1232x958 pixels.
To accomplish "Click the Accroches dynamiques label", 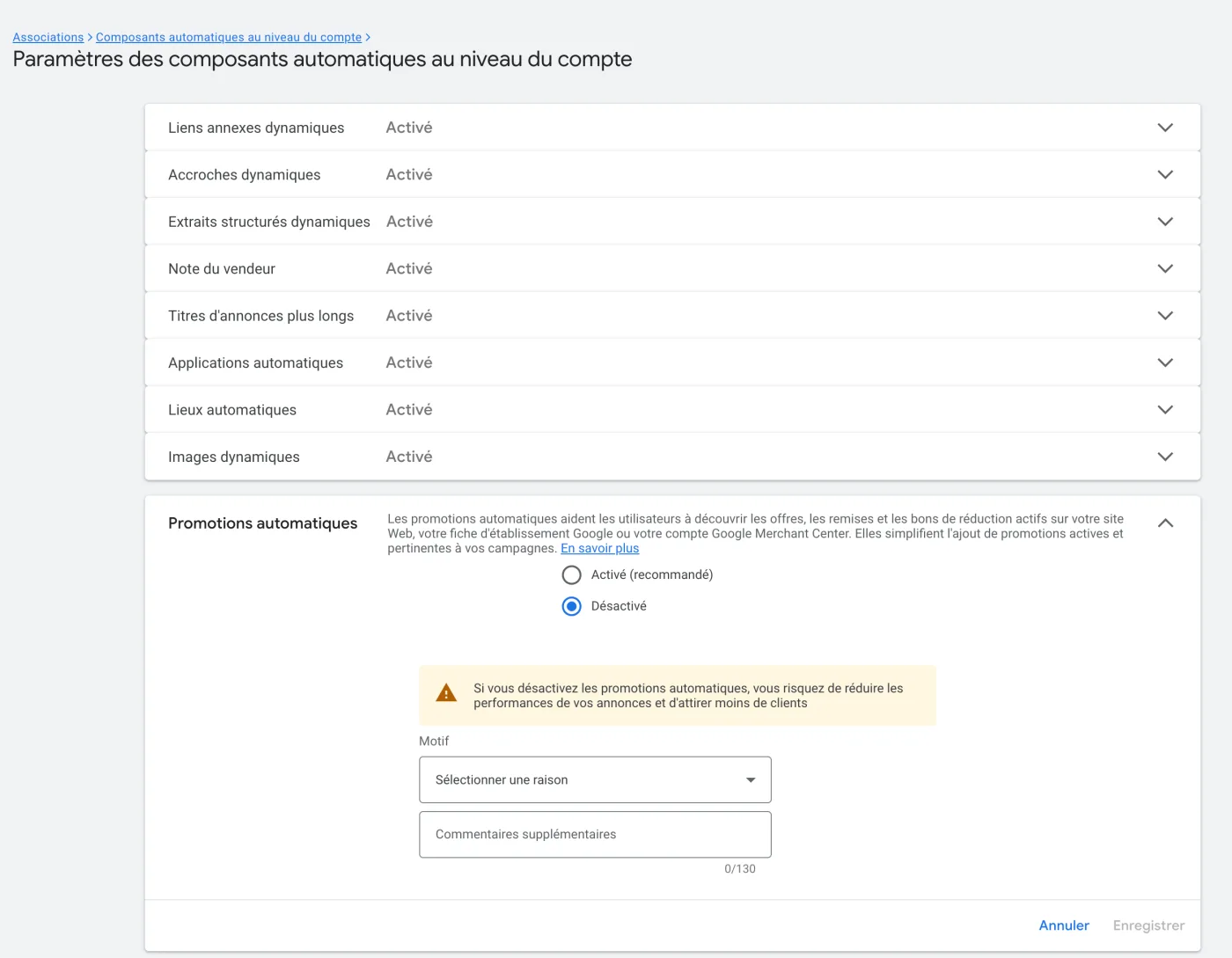I will 245,175.
